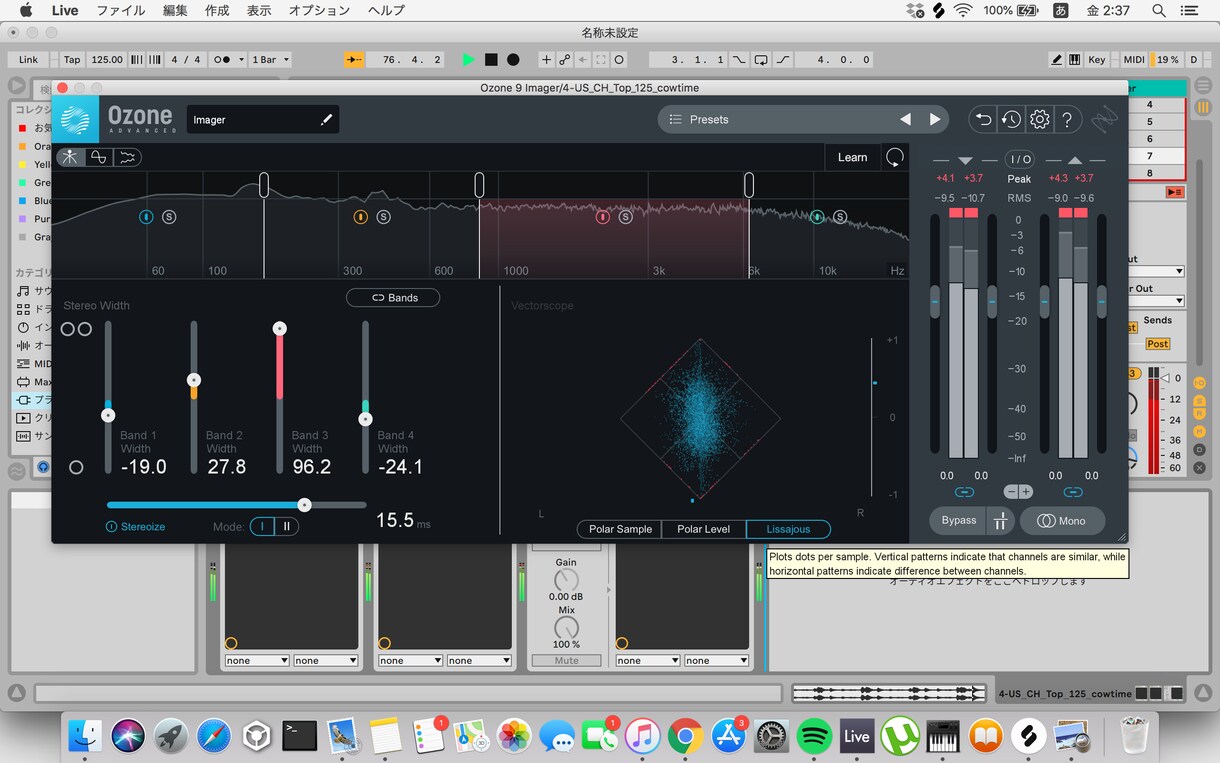Toggle the Stereoize power switch
Screen dimensions: 1220x763
click(111, 527)
